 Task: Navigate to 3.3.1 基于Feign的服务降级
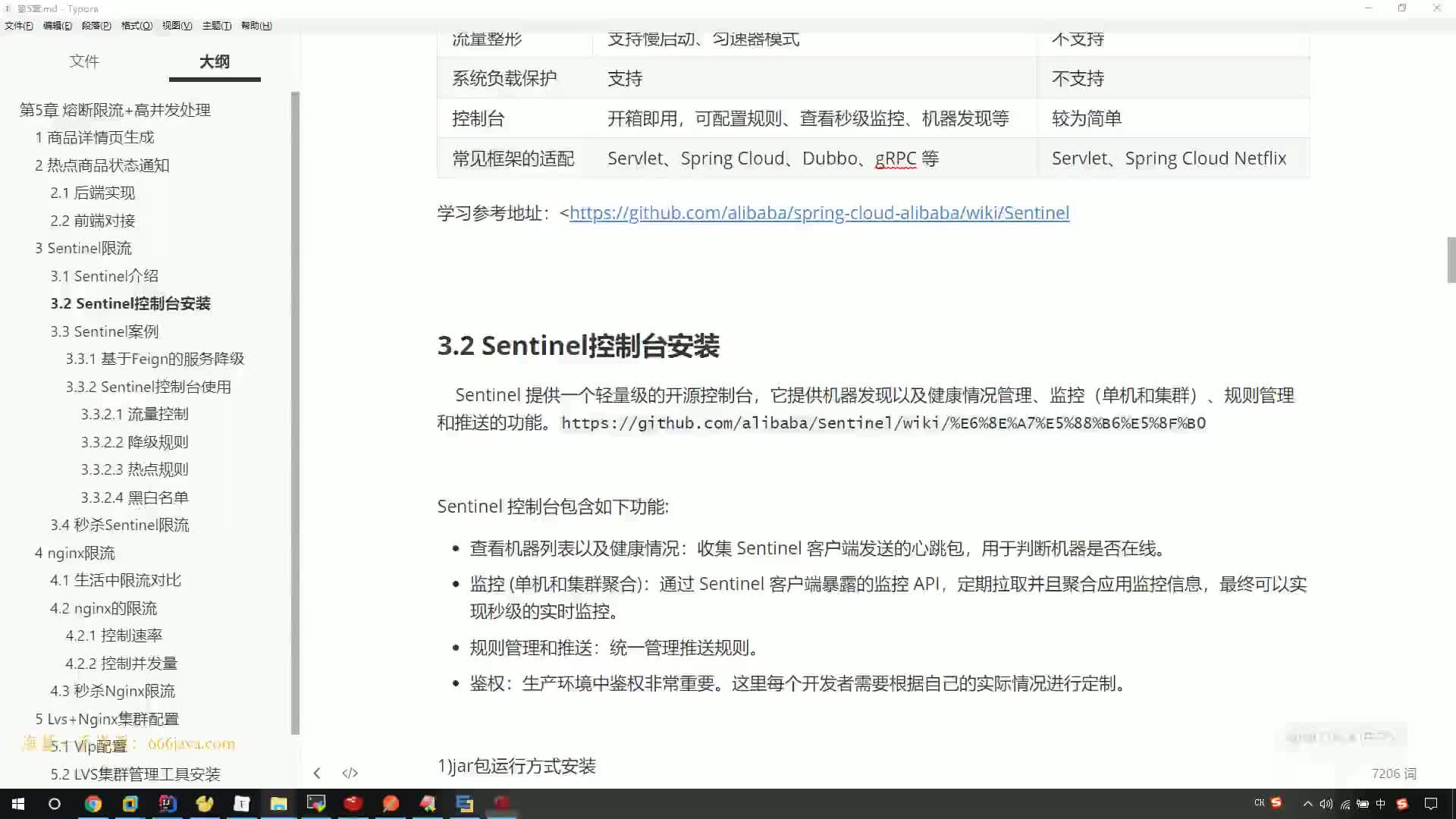tap(155, 359)
